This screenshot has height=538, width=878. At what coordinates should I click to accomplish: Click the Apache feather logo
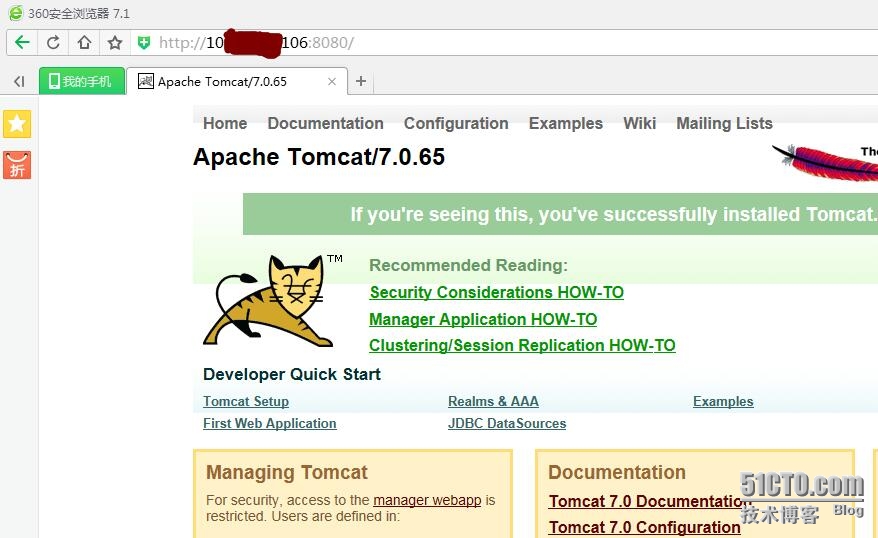tap(824, 163)
